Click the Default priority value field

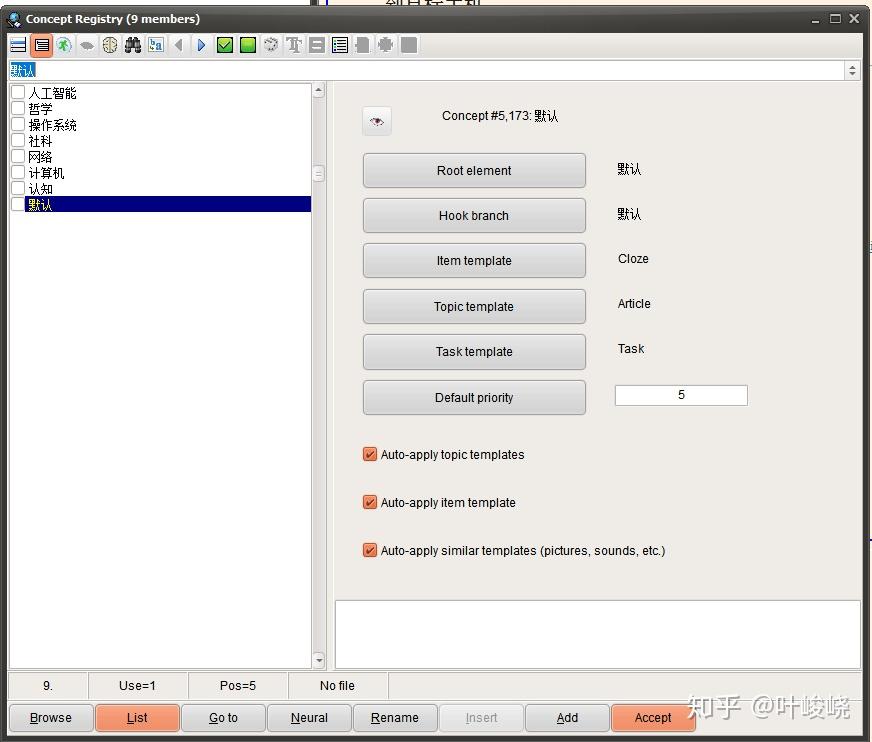[681, 395]
